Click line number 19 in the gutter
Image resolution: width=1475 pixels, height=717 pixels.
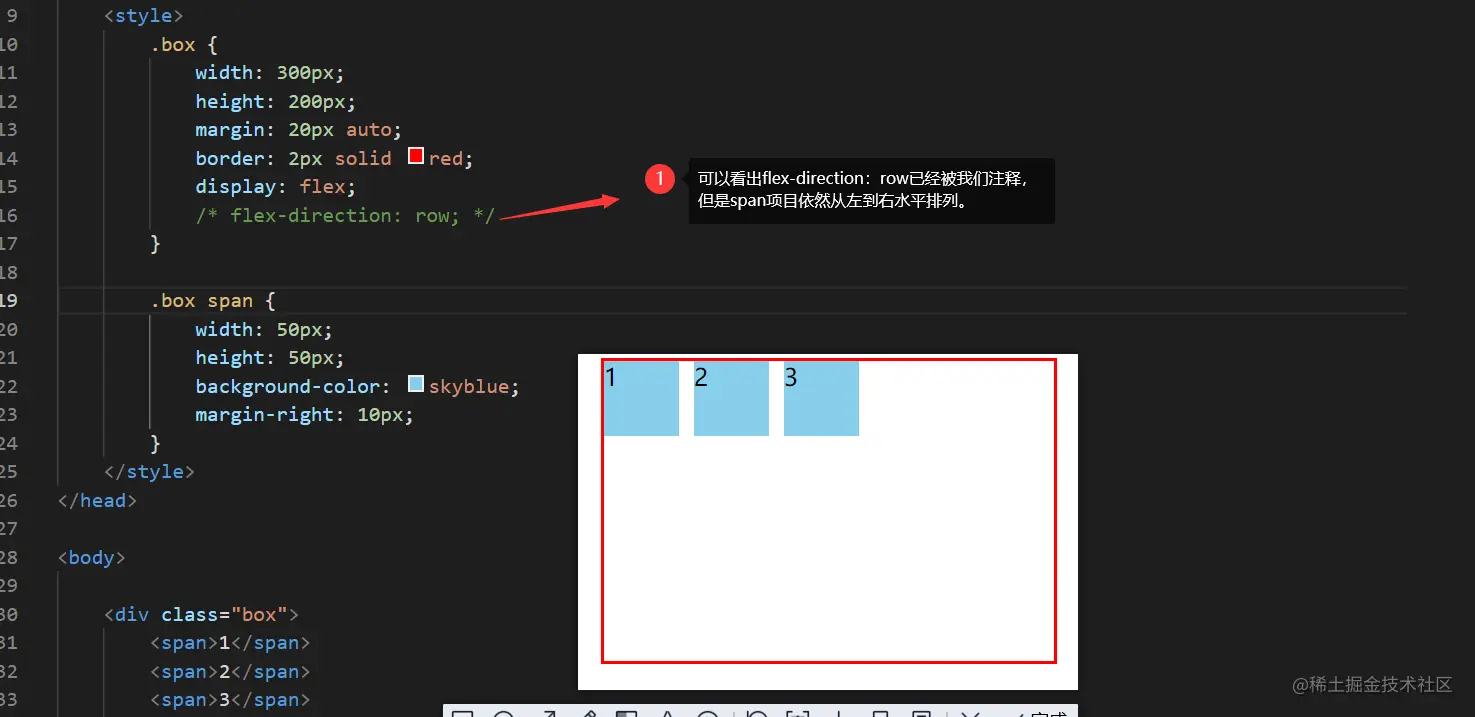(x=9, y=301)
